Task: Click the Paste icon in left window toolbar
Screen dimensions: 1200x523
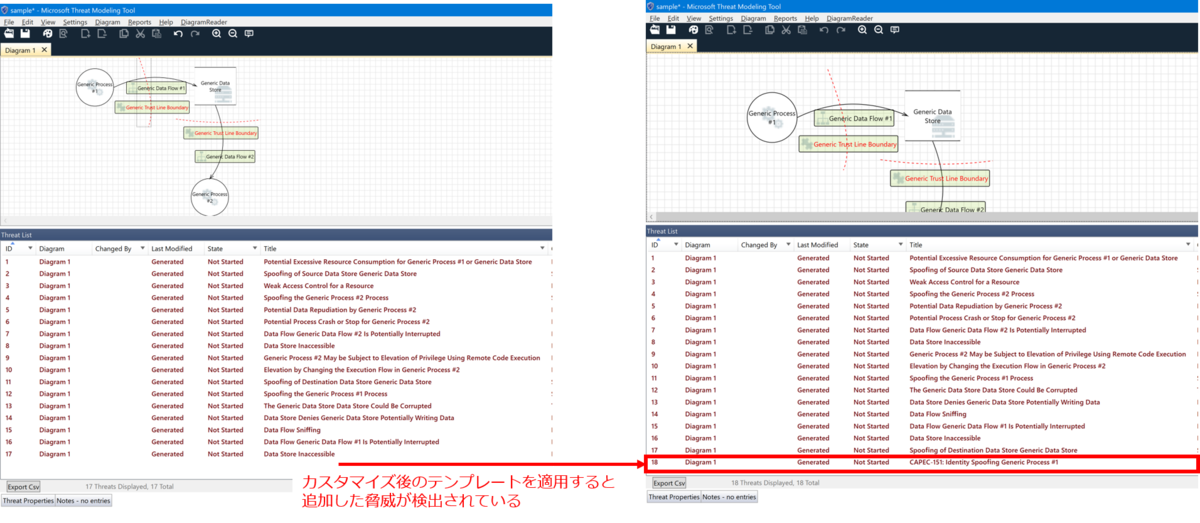Action: click(156, 33)
